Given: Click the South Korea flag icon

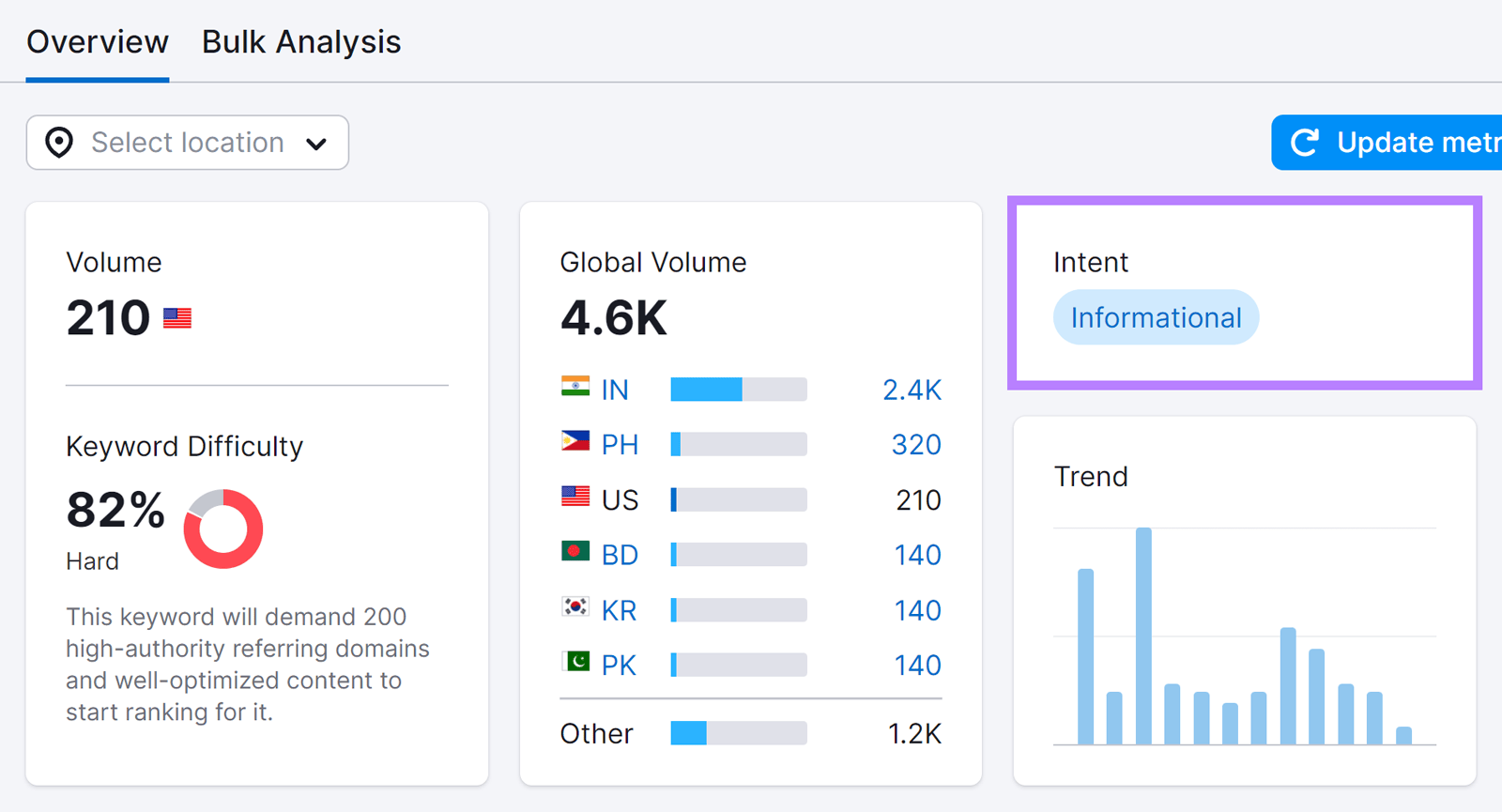Looking at the screenshot, I should 575,606.
